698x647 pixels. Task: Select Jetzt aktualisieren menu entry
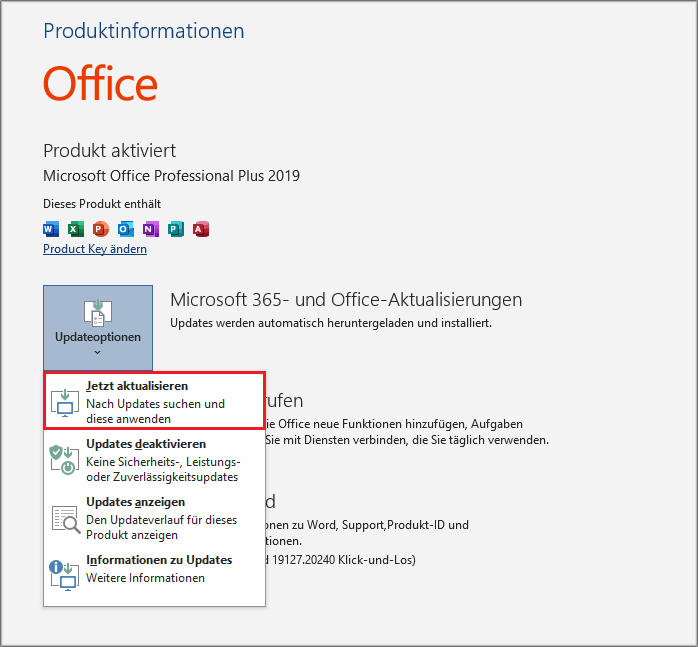[x=154, y=401]
